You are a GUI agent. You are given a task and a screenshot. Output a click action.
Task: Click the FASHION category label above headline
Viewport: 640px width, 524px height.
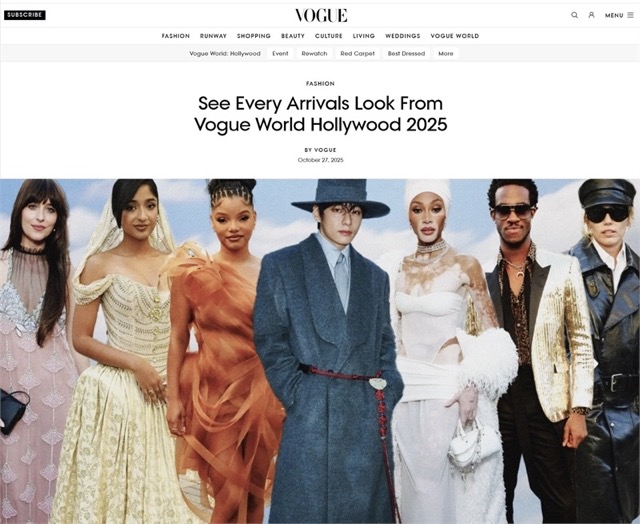(320, 84)
